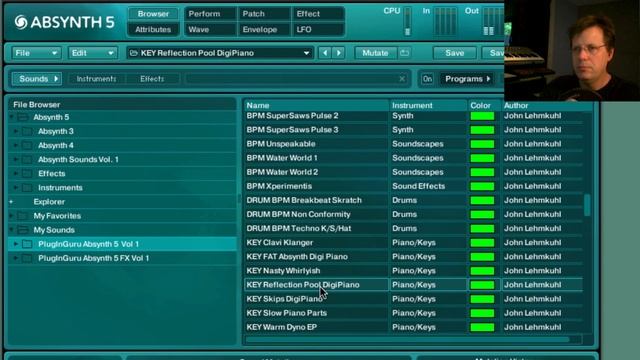Clear the search field with X
This screenshot has width=640, height=360.
pyautogui.click(x=402, y=79)
